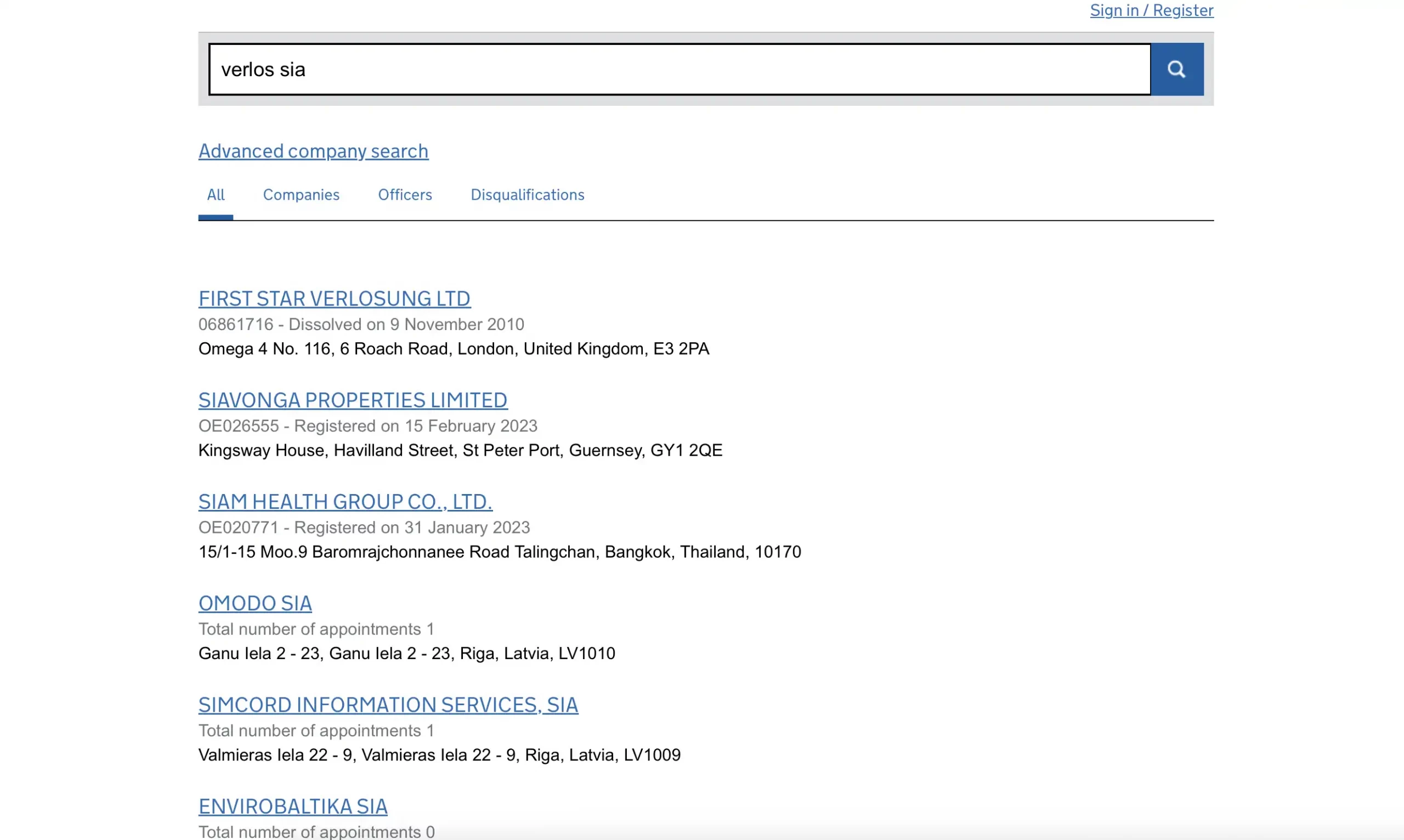This screenshot has height=840, width=1404.
Task: Open FIRST STAR VERLOSUNG LTD result
Action: click(x=335, y=299)
